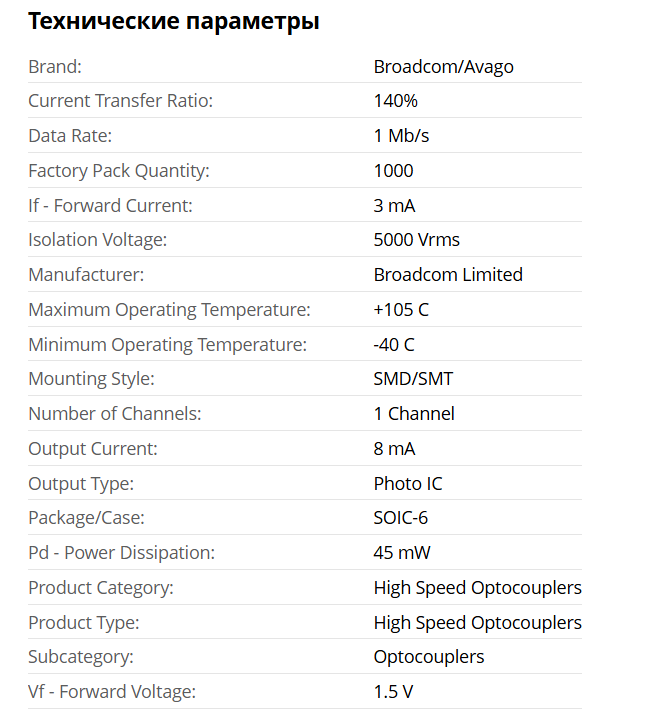Screen dimensions: 660x709
Task: Click the Product Category value High Speed Optocouplers
Action: click(x=477, y=588)
